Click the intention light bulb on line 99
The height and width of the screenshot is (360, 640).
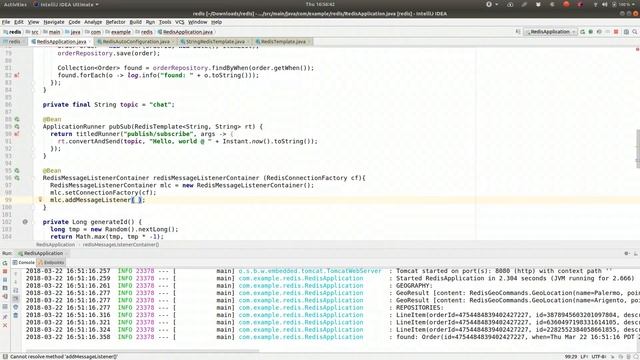click(x=40, y=200)
